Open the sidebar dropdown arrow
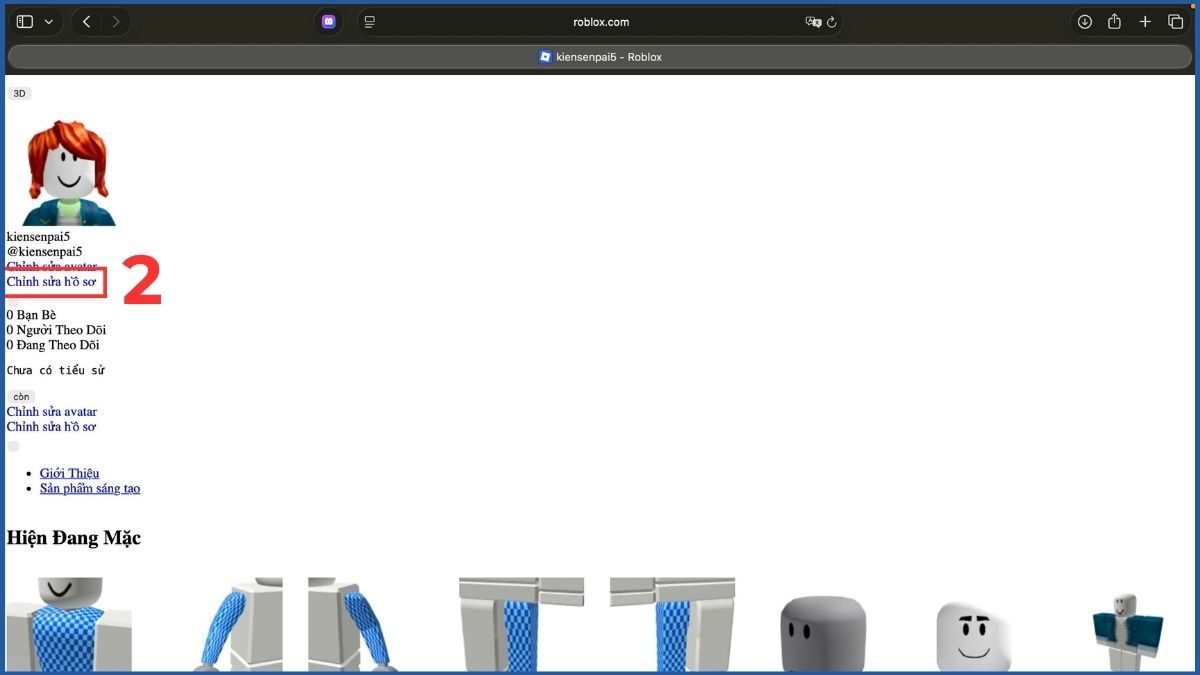Screen dimensions: 1200x675 tap(48, 22)
